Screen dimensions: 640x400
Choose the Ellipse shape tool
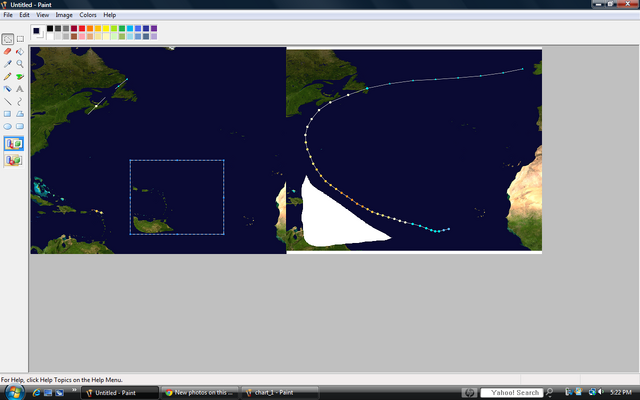click(x=8, y=127)
